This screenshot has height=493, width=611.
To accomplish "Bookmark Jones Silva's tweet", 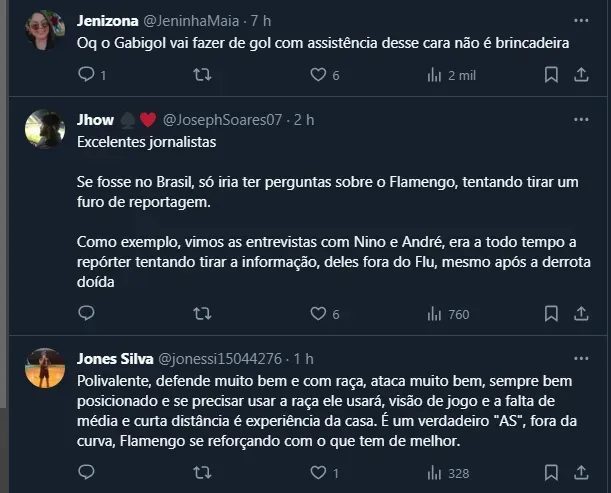I will (x=551, y=473).
